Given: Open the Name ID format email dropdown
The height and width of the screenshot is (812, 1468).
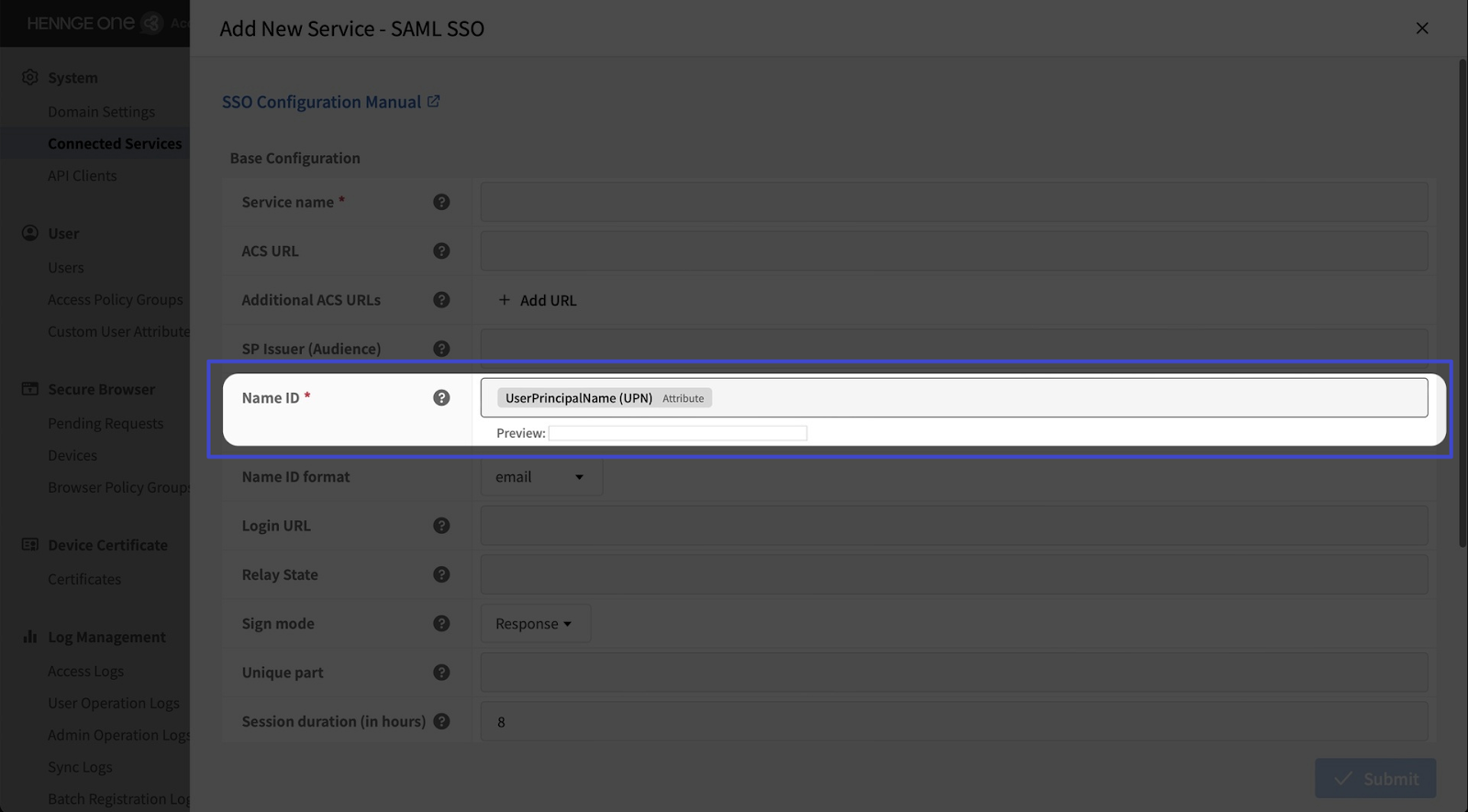Looking at the screenshot, I should 540,477.
